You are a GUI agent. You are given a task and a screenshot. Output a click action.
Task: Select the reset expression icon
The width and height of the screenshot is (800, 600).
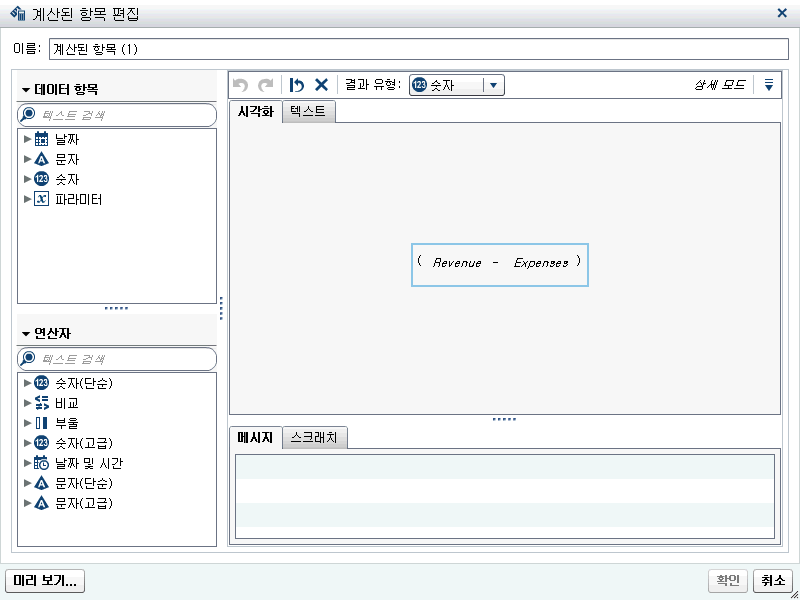pyautogui.click(x=296, y=85)
